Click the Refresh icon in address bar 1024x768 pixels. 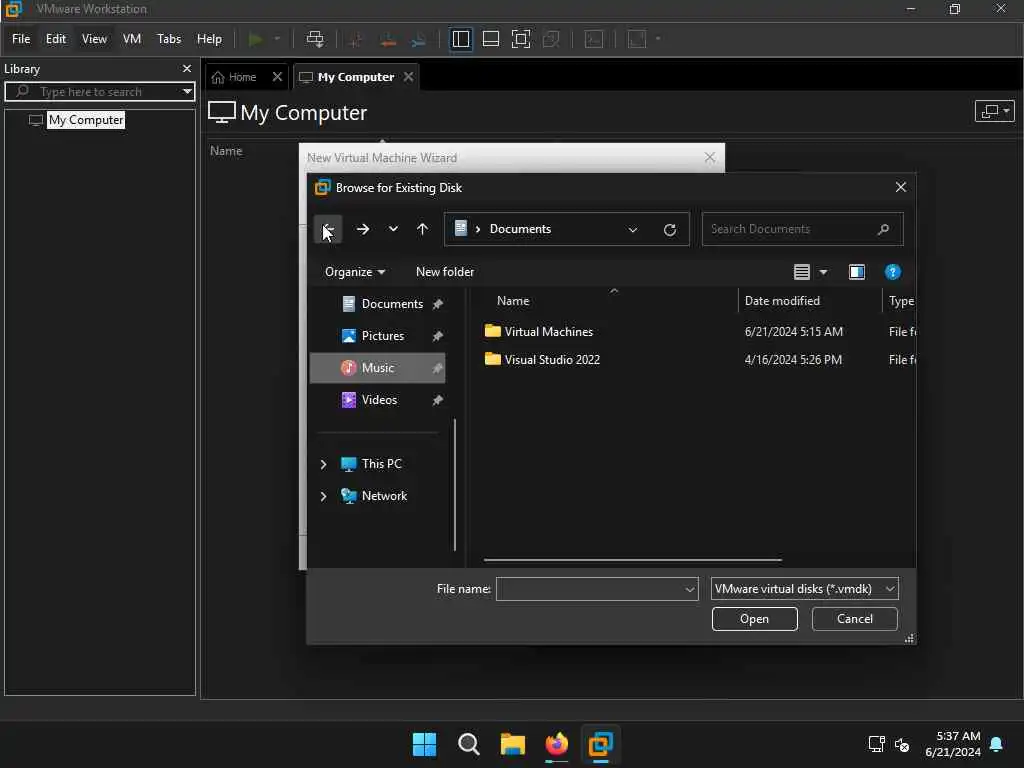tap(669, 230)
